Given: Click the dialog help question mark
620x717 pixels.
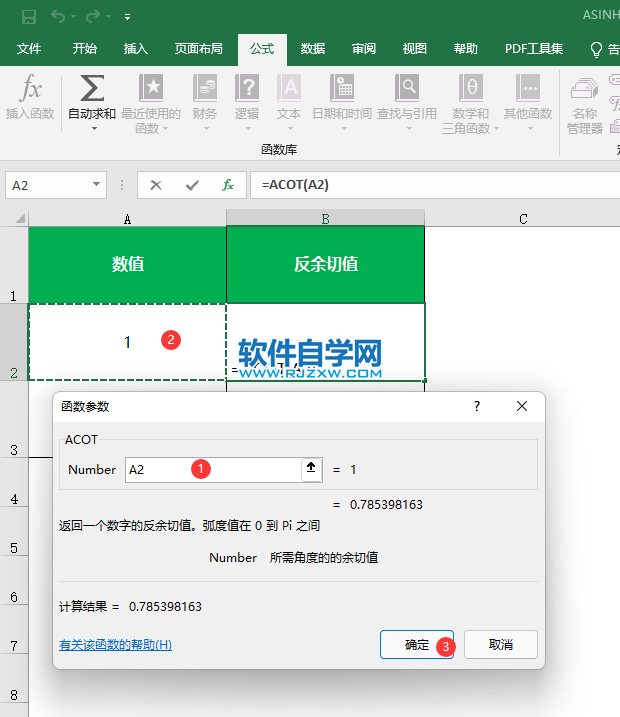Looking at the screenshot, I should [x=477, y=406].
